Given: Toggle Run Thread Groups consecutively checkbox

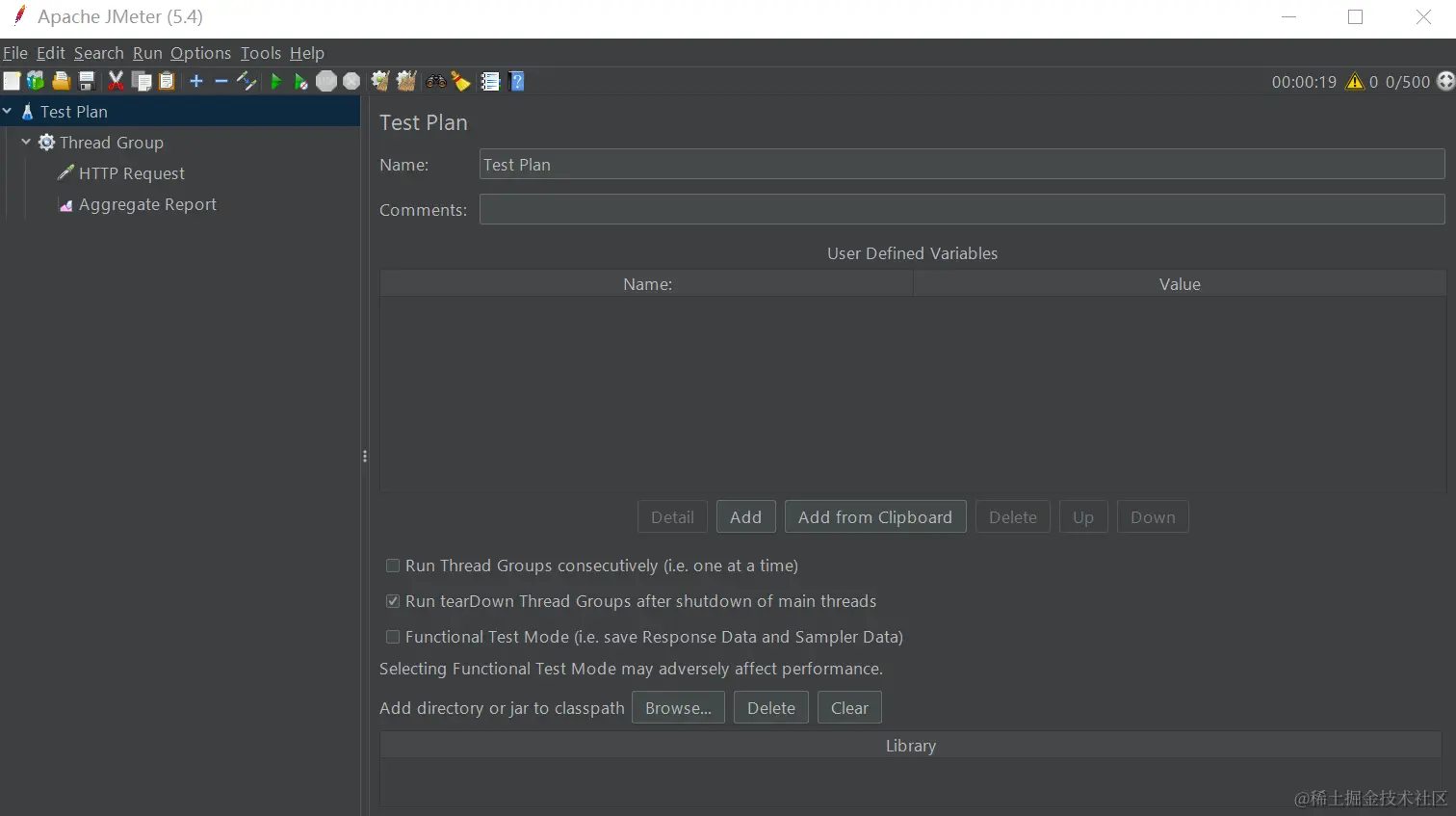Looking at the screenshot, I should [393, 566].
